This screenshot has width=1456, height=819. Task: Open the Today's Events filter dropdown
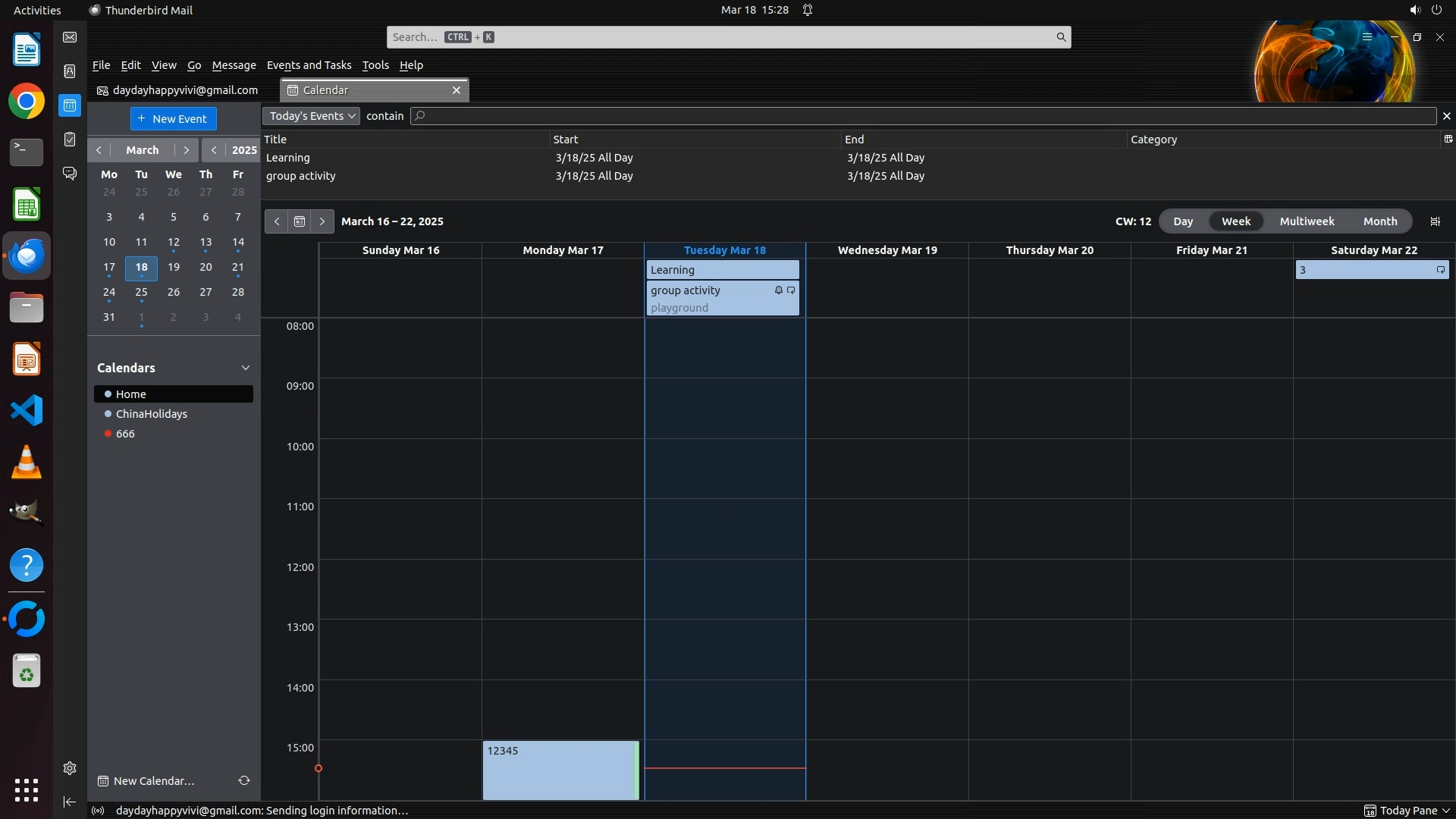coord(312,116)
